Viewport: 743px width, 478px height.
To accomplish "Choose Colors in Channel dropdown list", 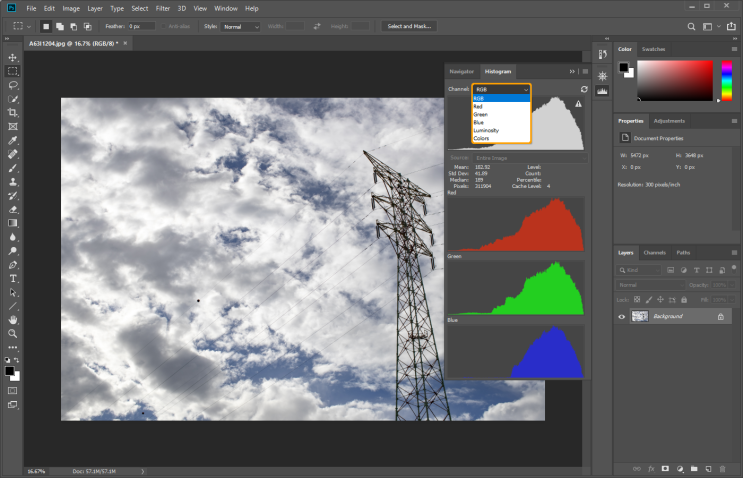I will (501, 138).
